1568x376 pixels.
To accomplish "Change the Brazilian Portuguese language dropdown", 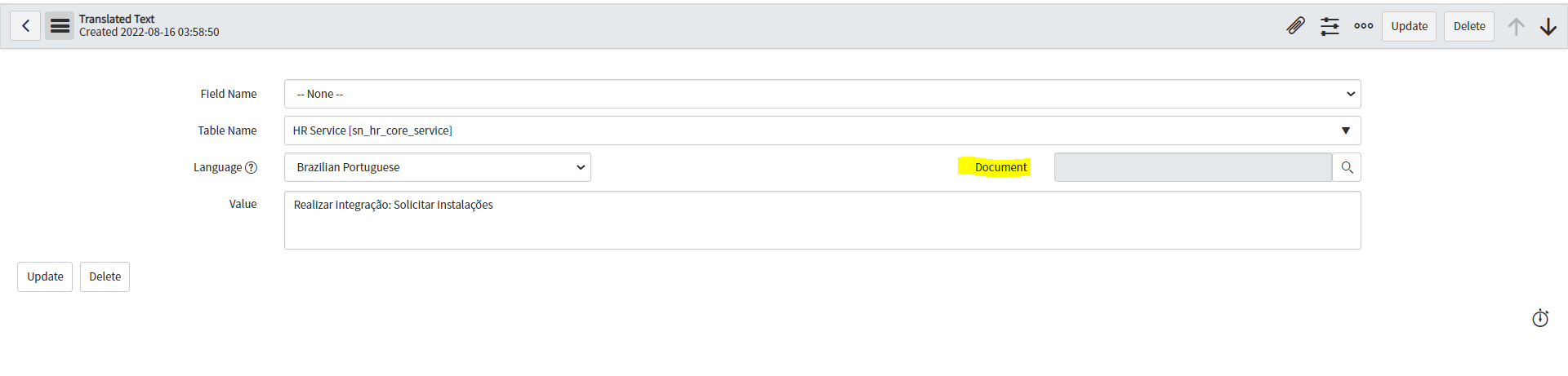I will [438, 167].
